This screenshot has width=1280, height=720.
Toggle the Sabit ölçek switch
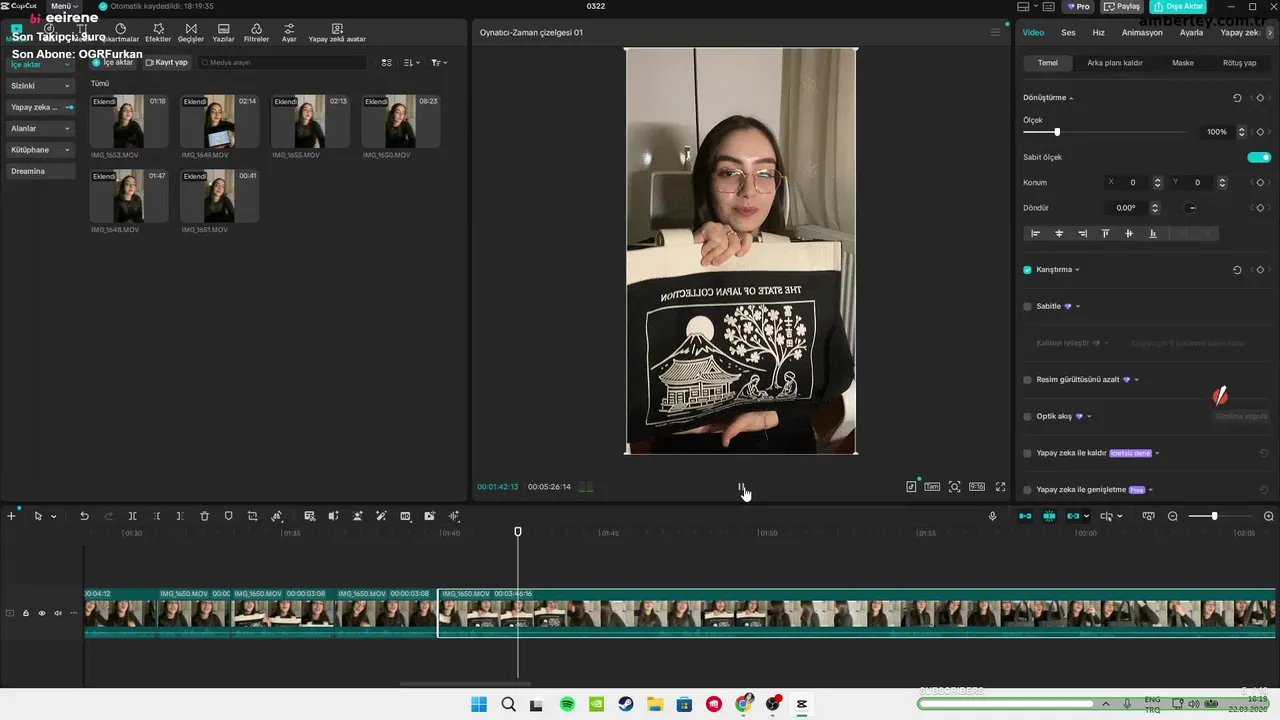click(x=1259, y=157)
